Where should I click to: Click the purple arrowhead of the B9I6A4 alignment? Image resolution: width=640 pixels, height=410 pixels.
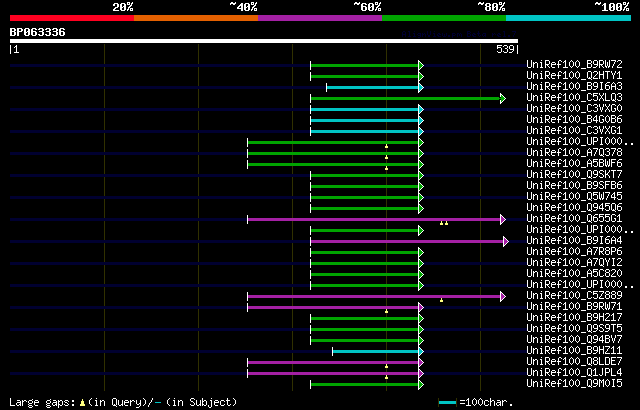tap(506, 242)
